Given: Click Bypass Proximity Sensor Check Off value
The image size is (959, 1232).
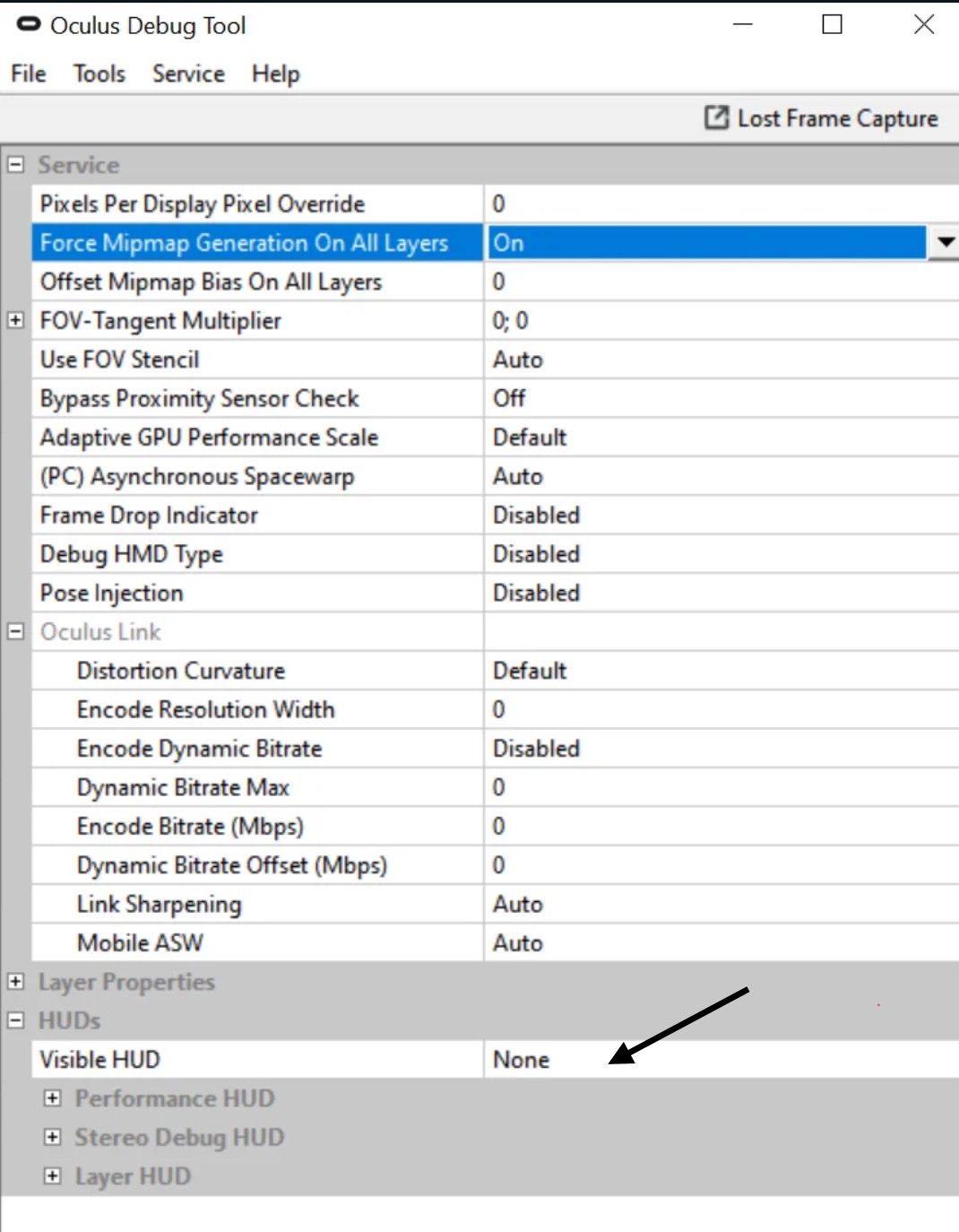Looking at the screenshot, I should coord(721,398).
